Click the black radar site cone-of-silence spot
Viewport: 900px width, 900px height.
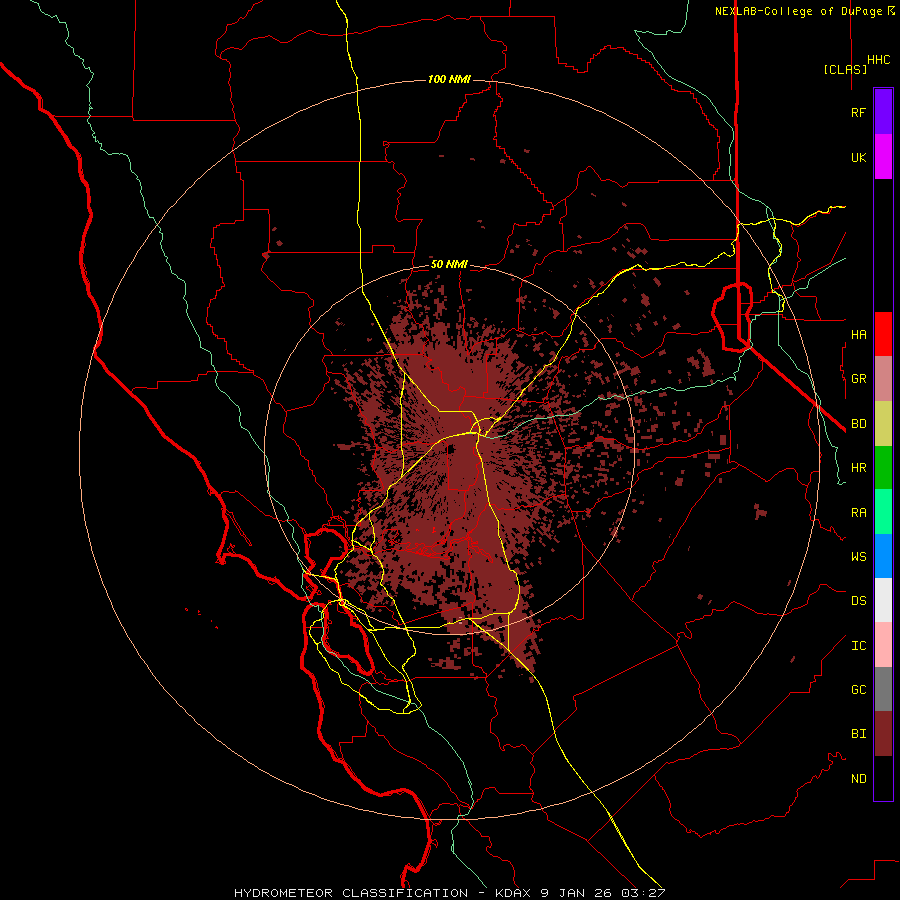[451, 449]
